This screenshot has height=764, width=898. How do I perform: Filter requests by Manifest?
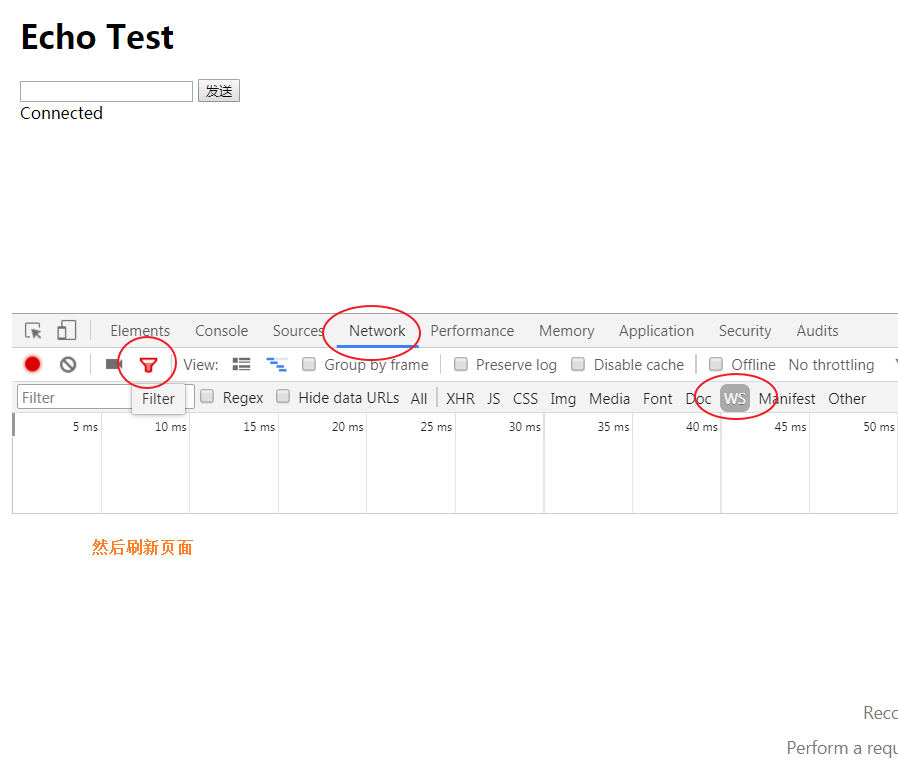pyautogui.click(x=787, y=399)
